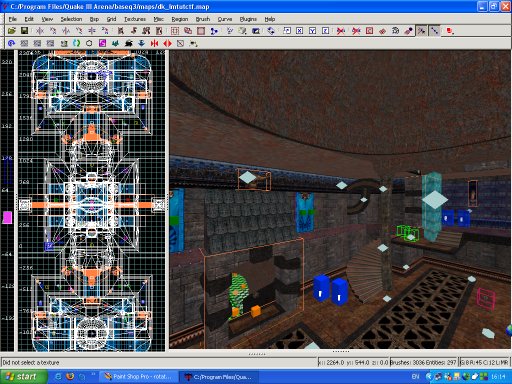Open the Plugins menu
Image resolution: width=512 pixels, height=384 pixels.
point(248,19)
